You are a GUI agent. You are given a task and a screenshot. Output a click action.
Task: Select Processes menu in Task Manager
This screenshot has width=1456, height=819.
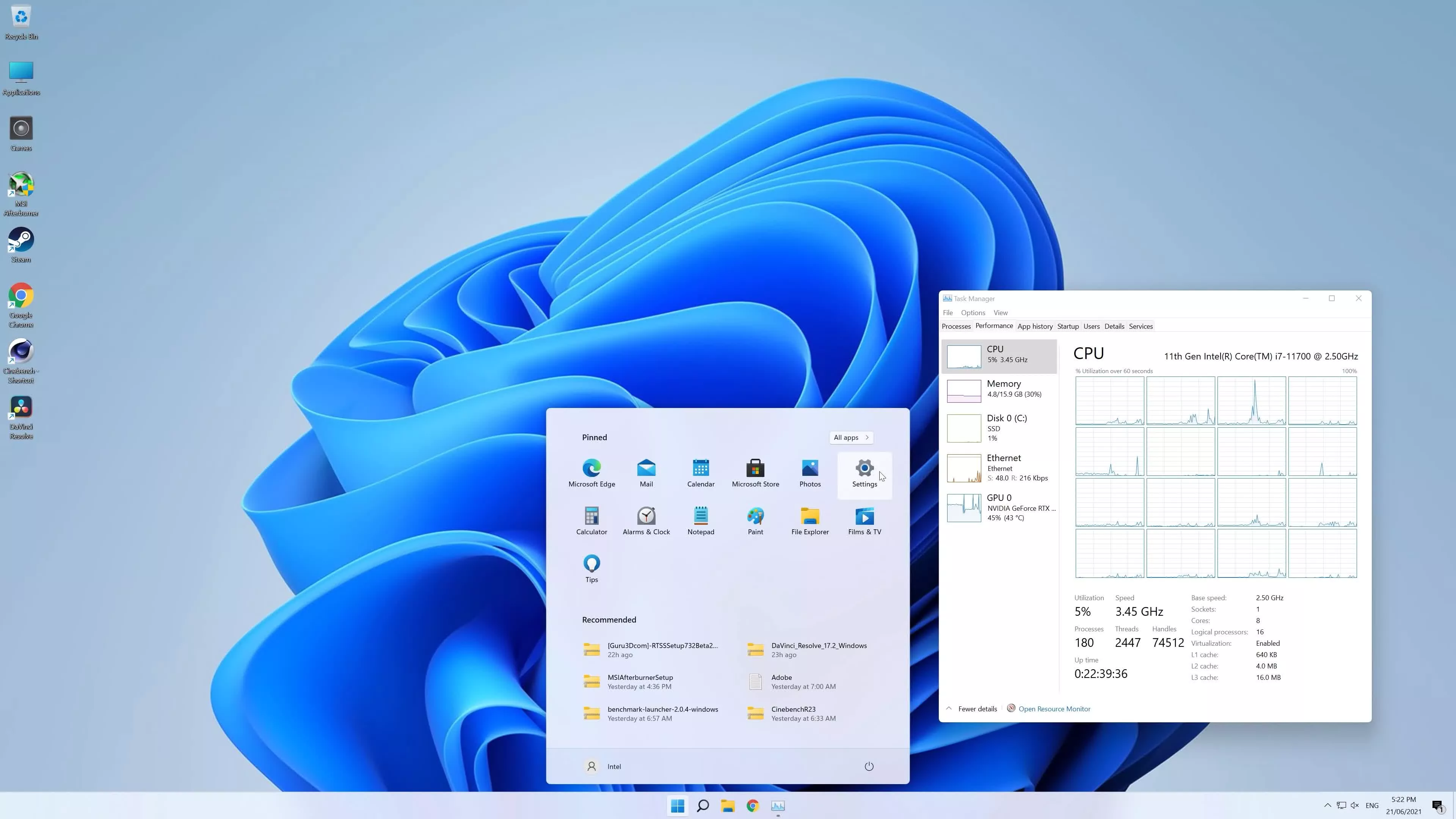957,326
